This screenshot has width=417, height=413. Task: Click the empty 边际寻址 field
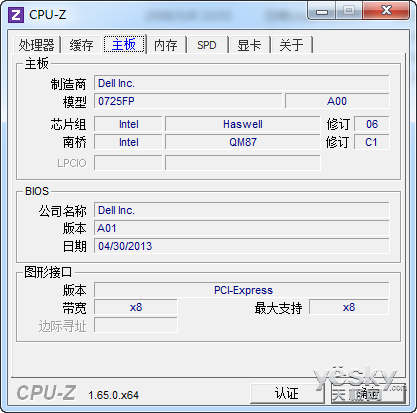[x=136, y=325]
